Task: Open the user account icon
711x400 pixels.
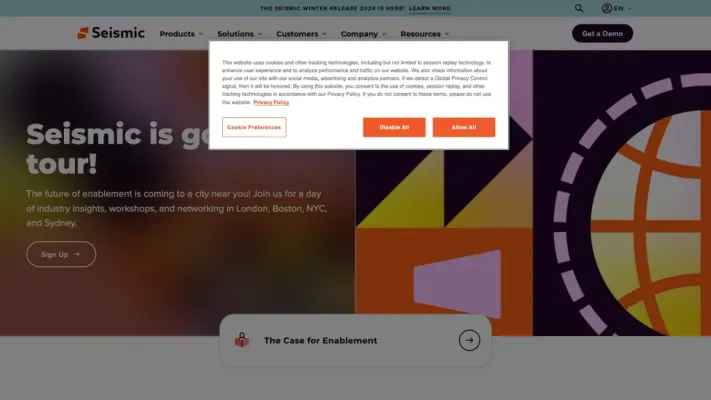Action: (x=607, y=8)
